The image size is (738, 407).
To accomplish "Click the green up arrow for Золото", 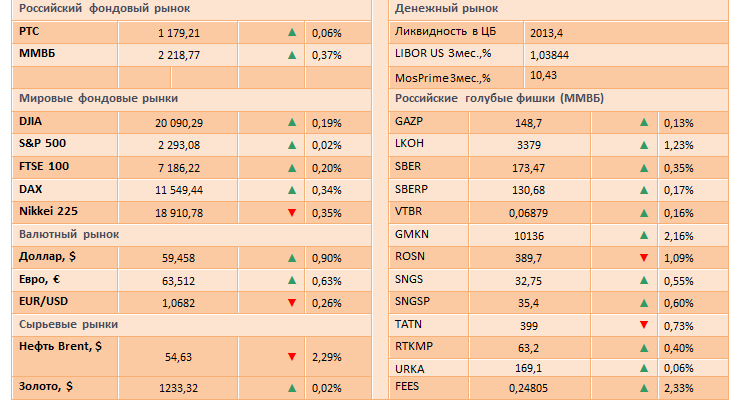I will tap(292, 386).
